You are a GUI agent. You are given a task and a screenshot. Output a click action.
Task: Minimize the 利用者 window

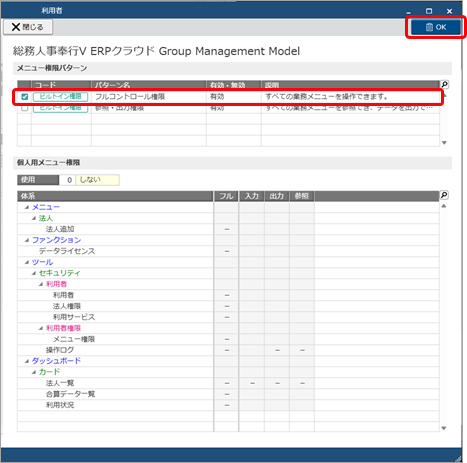(x=409, y=12)
